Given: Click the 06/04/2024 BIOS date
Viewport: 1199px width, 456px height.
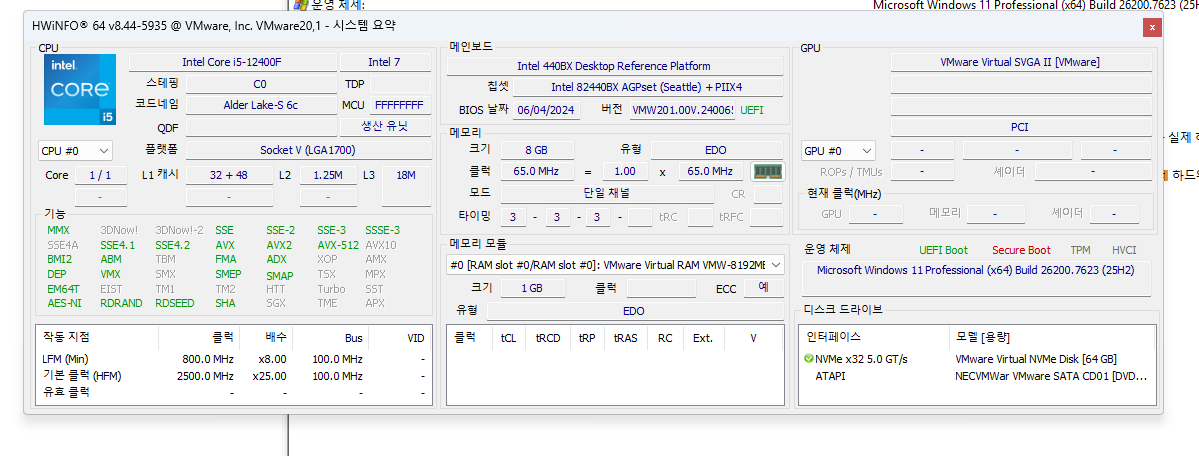Looking at the screenshot, I should point(546,110).
